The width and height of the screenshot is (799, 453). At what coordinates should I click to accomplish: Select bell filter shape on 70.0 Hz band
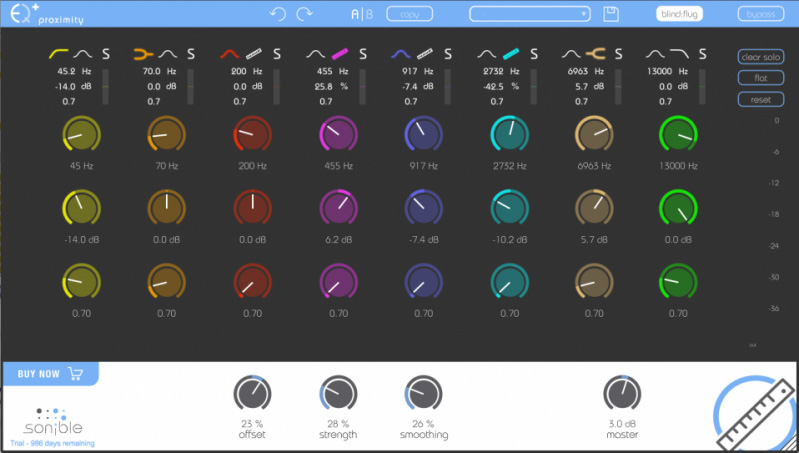click(168, 54)
